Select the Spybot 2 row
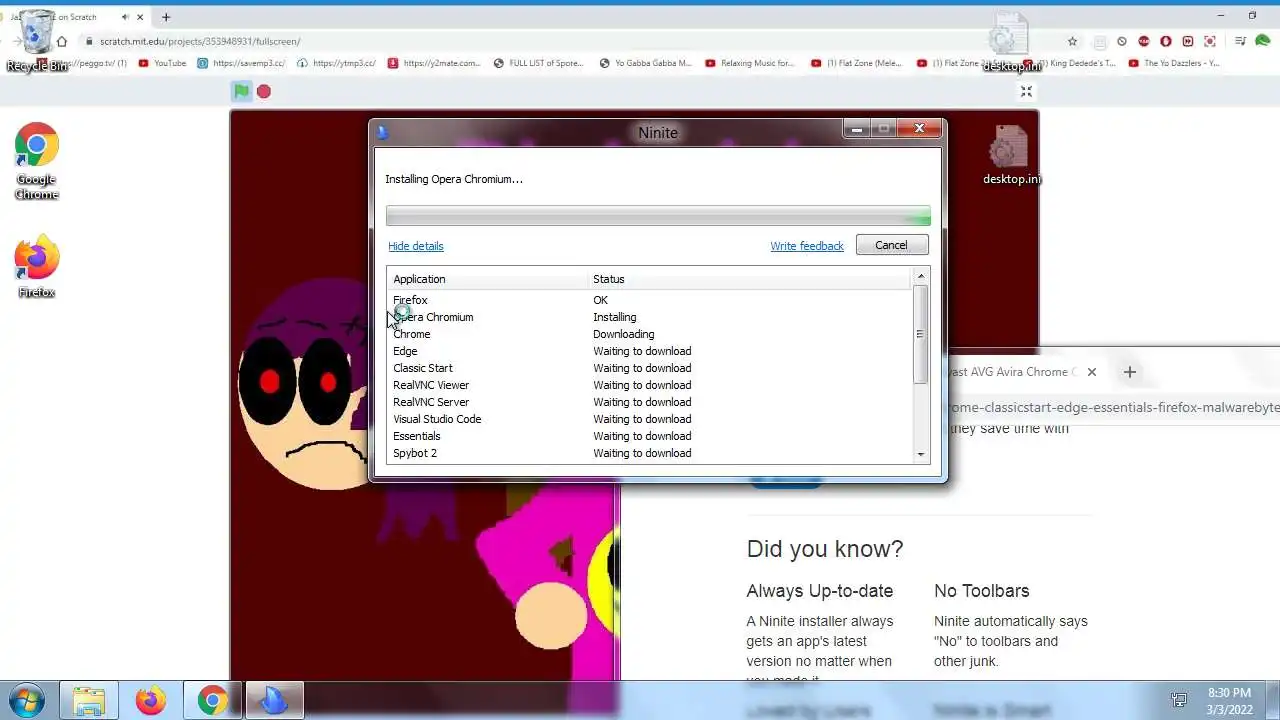The width and height of the screenshot is (1280, 720). (650, 453)
